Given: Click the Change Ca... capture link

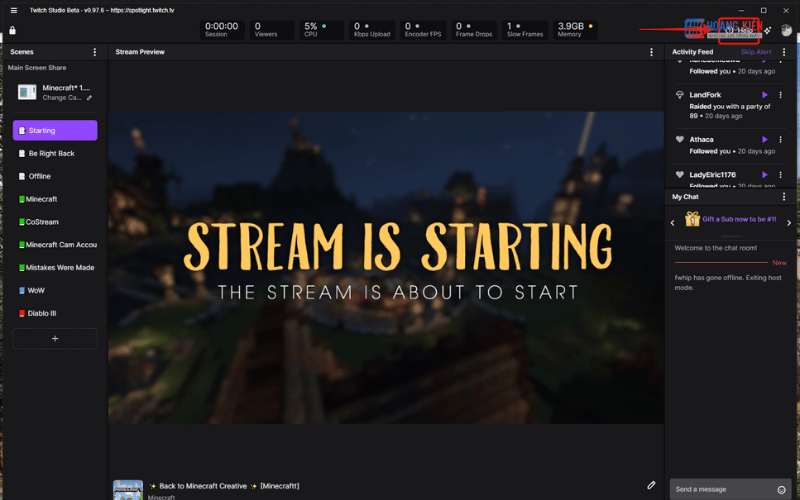Looking at the screenshot, I should pos(62,98).
